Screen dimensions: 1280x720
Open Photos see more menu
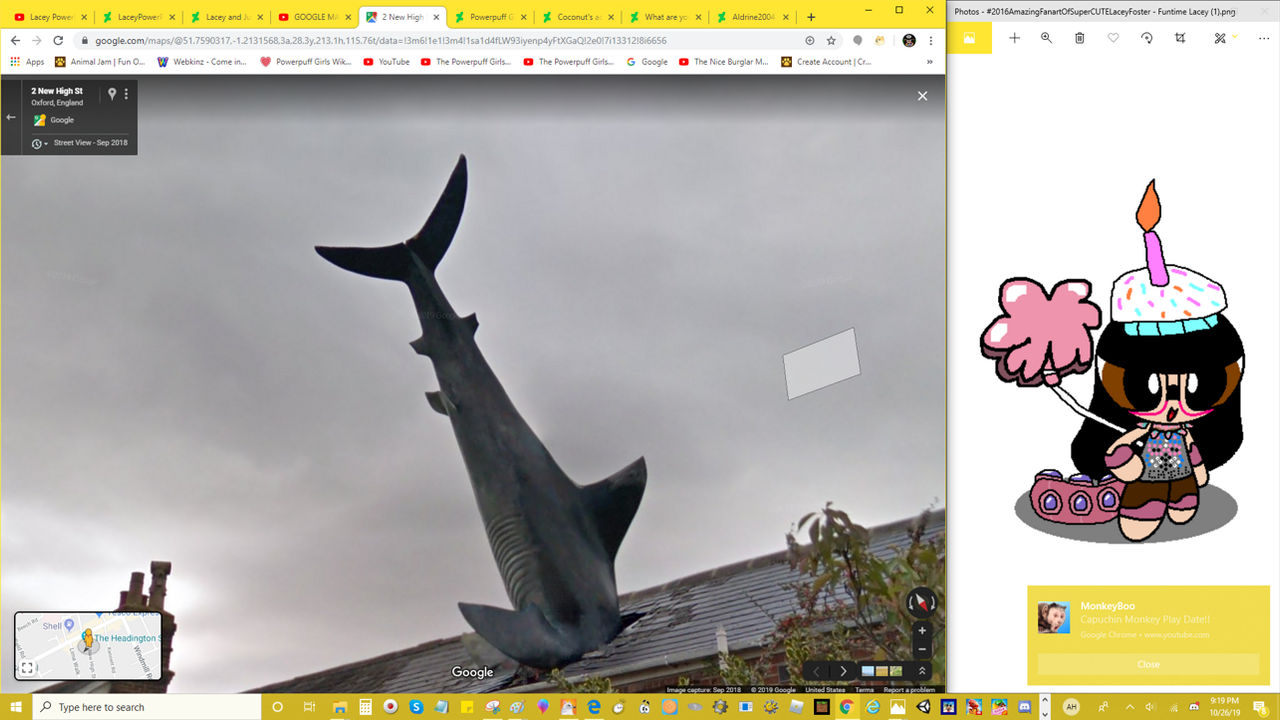[x=1264, y=38]
